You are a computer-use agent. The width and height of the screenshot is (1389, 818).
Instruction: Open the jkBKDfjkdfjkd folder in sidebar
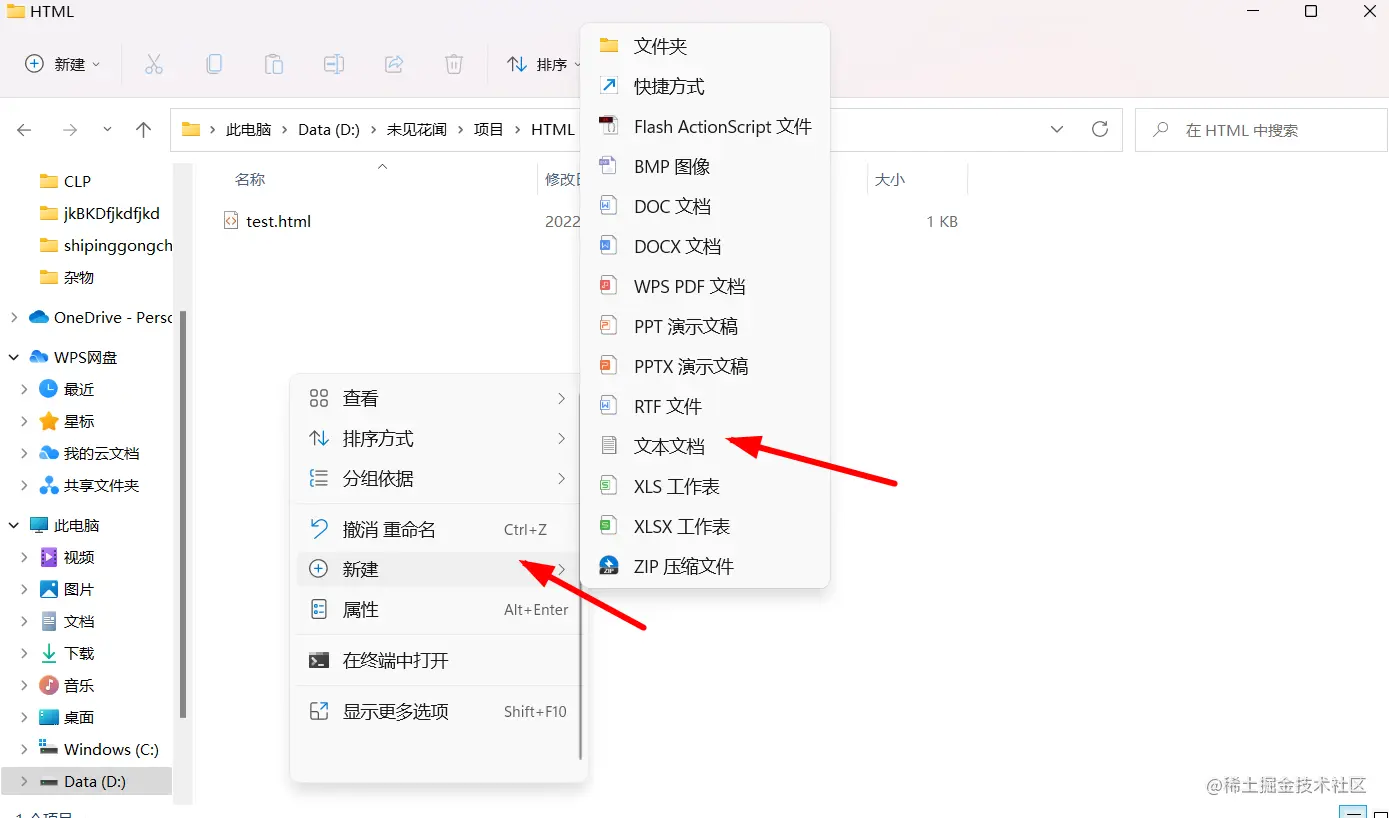(x=100, y=213)
